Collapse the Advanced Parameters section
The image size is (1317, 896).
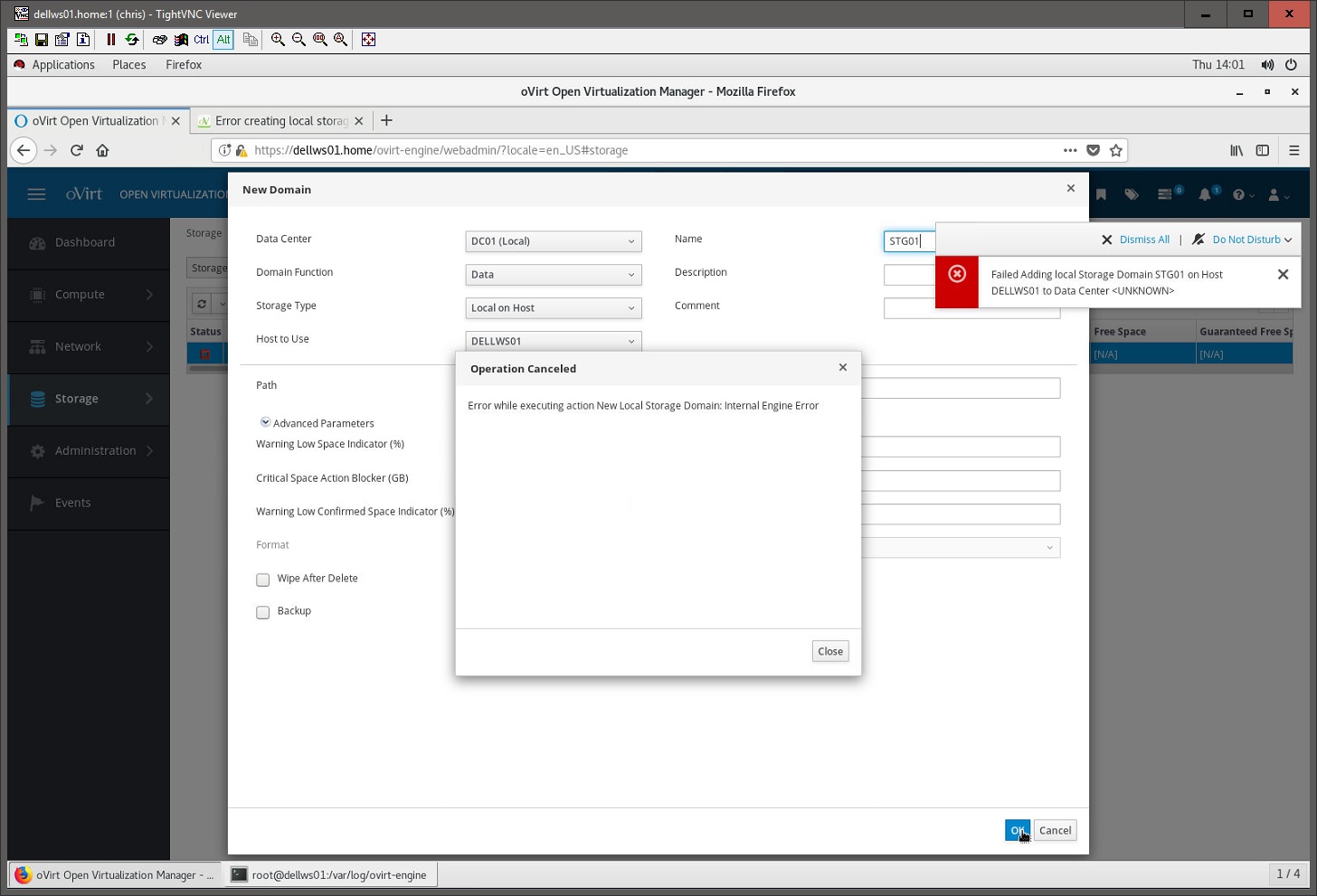click(x=266, y=422)
